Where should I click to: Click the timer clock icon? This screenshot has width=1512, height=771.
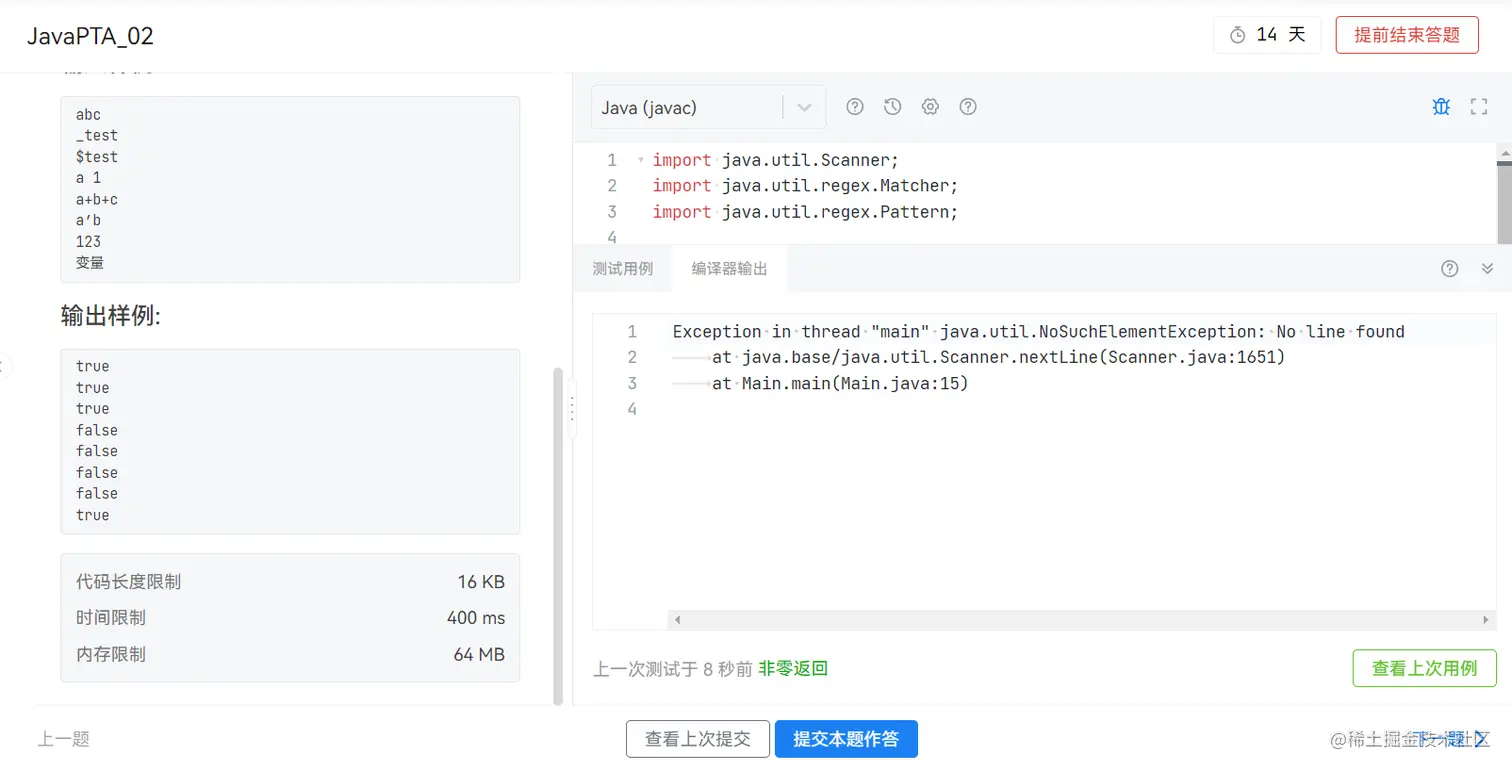pos(1238,35)
